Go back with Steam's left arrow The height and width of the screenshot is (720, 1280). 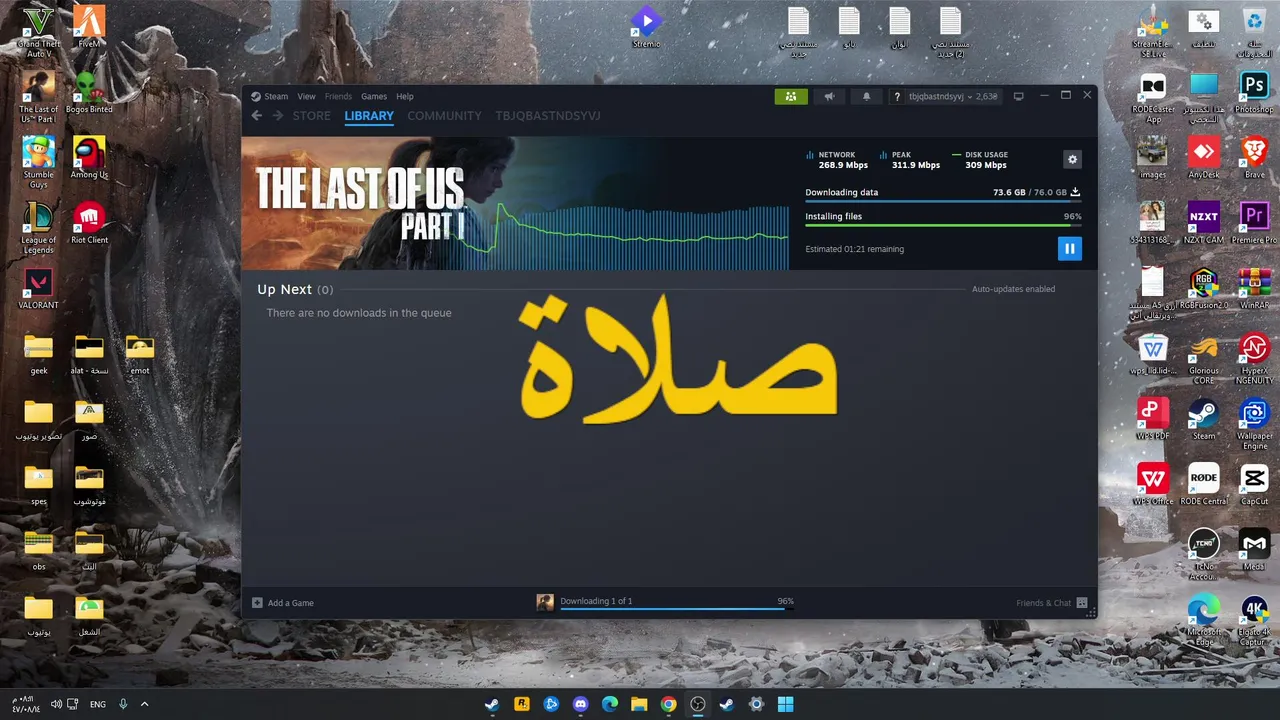click(x=256, y=116)
